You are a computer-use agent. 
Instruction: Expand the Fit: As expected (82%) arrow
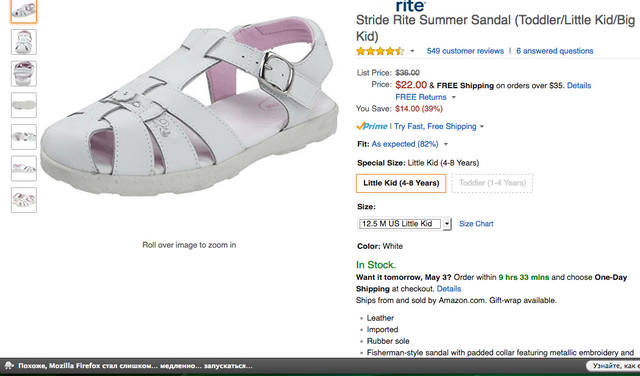pyautogui.click(x=446, y=145)
